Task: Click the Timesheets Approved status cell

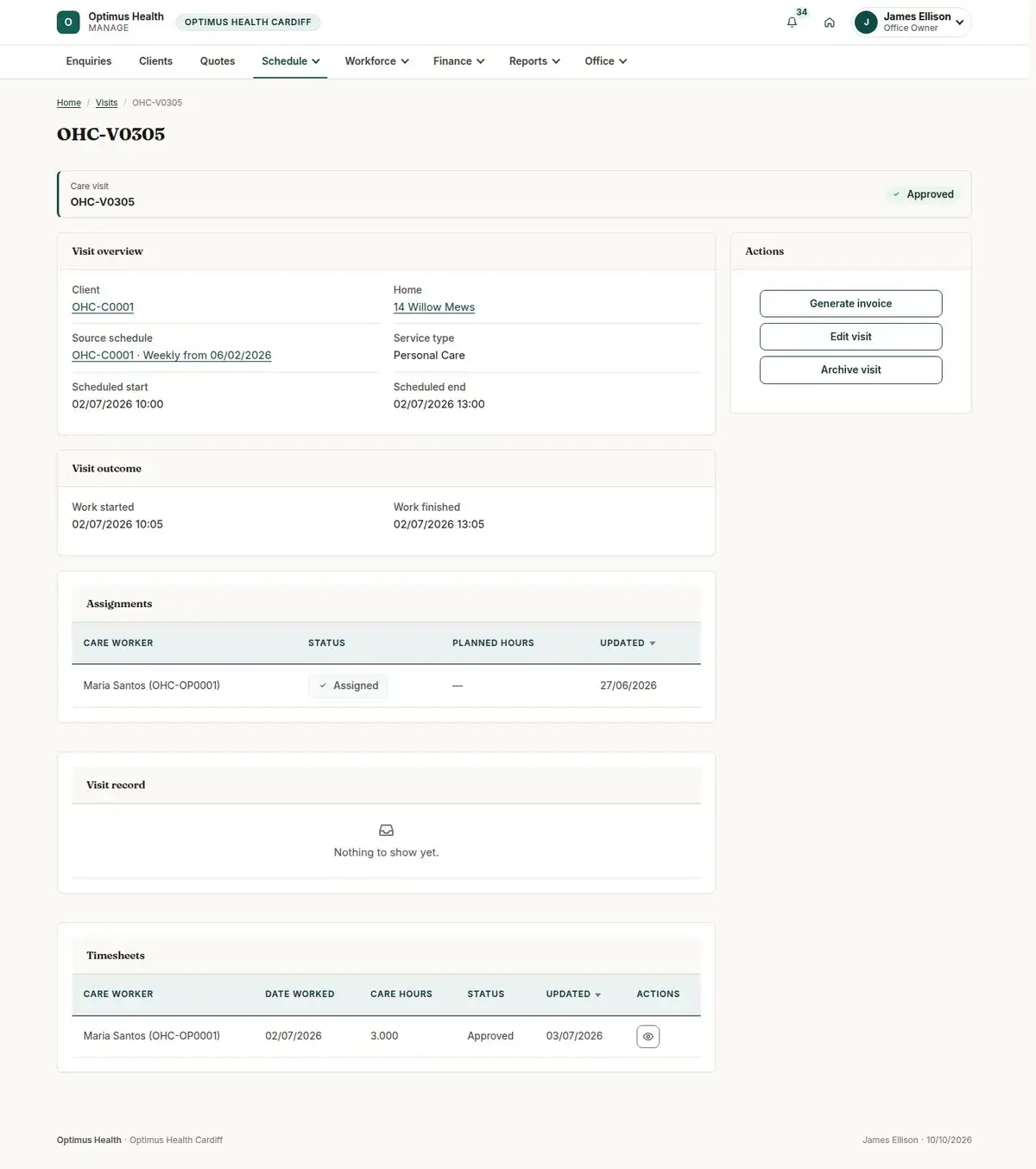Action: (x=490, y=1036)
